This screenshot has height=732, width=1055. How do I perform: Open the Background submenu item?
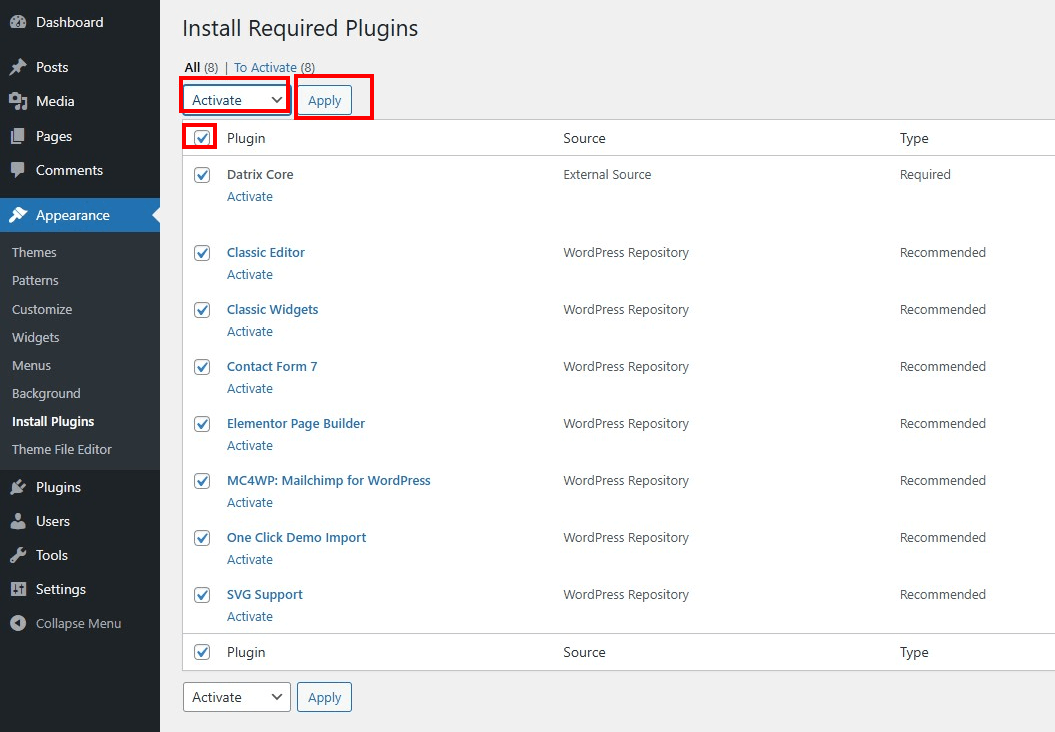[x=46, y=394]
